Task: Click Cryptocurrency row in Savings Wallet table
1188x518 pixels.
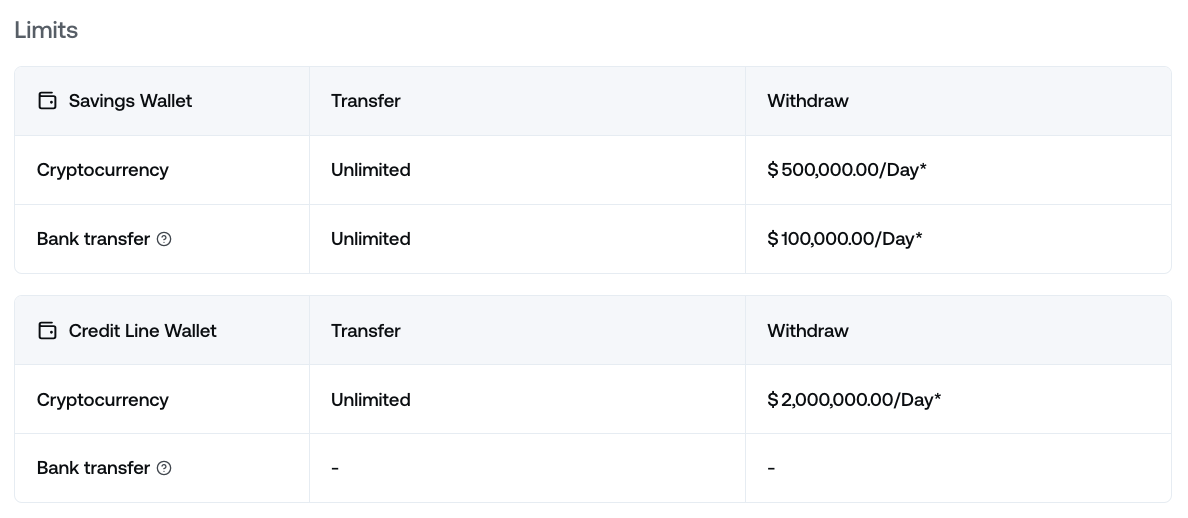Action: click(x=103, y=170)
